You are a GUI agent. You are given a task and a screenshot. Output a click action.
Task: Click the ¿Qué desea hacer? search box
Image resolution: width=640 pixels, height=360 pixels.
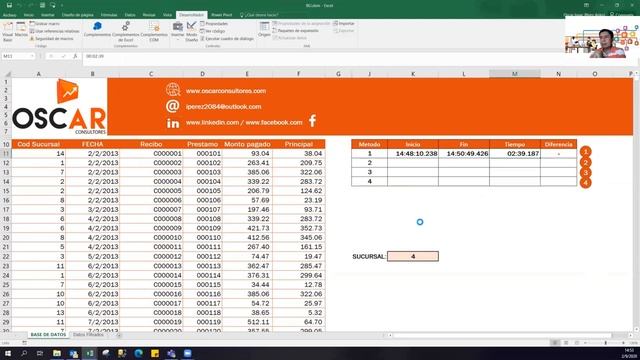click(x=259, y=15)
